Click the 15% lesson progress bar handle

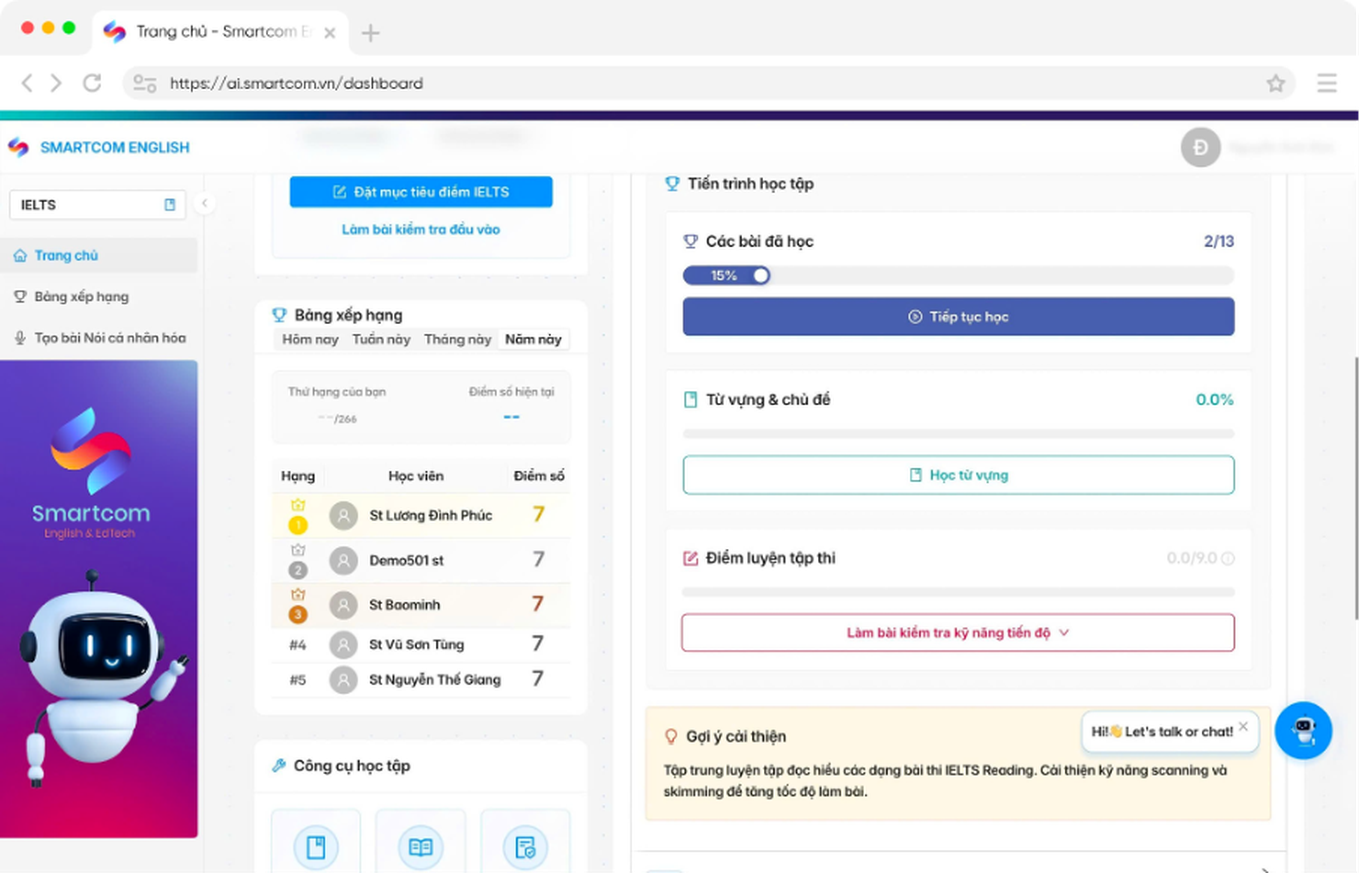tap(761, 275)
